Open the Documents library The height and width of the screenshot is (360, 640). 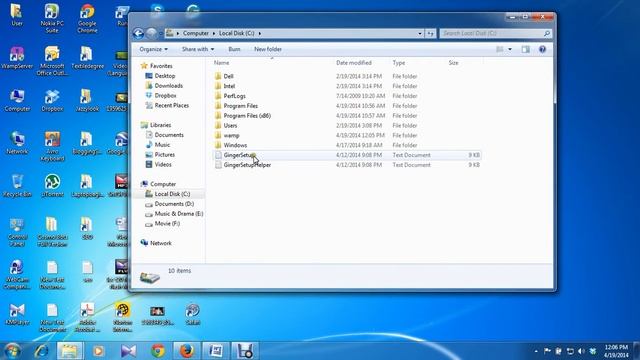[169, 135]
